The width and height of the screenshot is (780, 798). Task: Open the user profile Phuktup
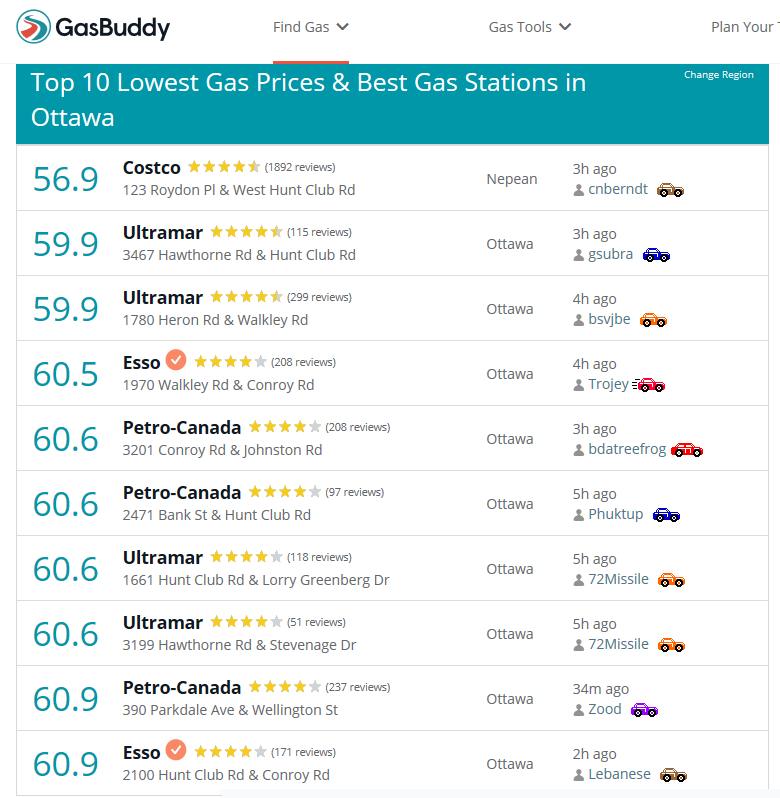[616, 514]
